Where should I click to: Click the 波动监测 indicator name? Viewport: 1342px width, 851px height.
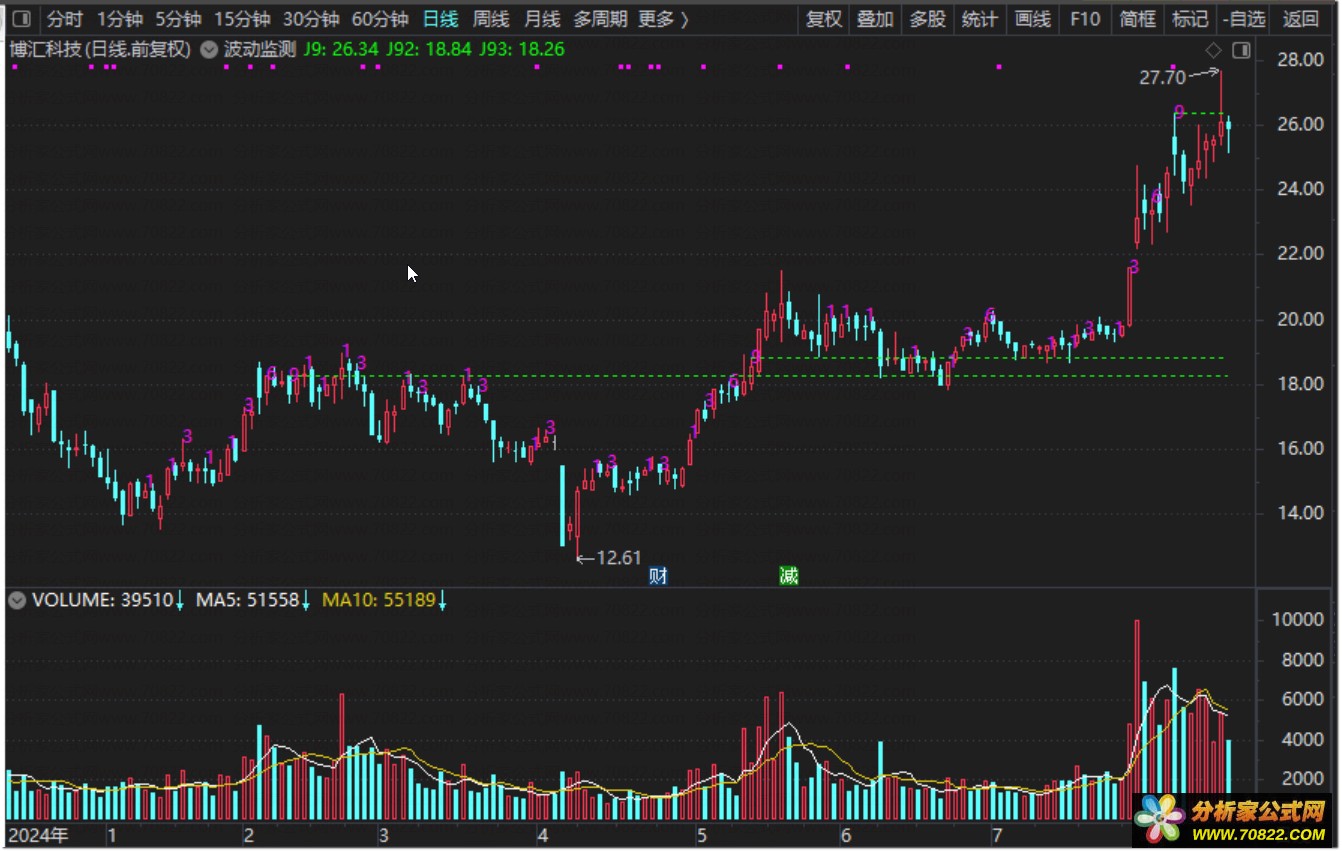point(259,50)
